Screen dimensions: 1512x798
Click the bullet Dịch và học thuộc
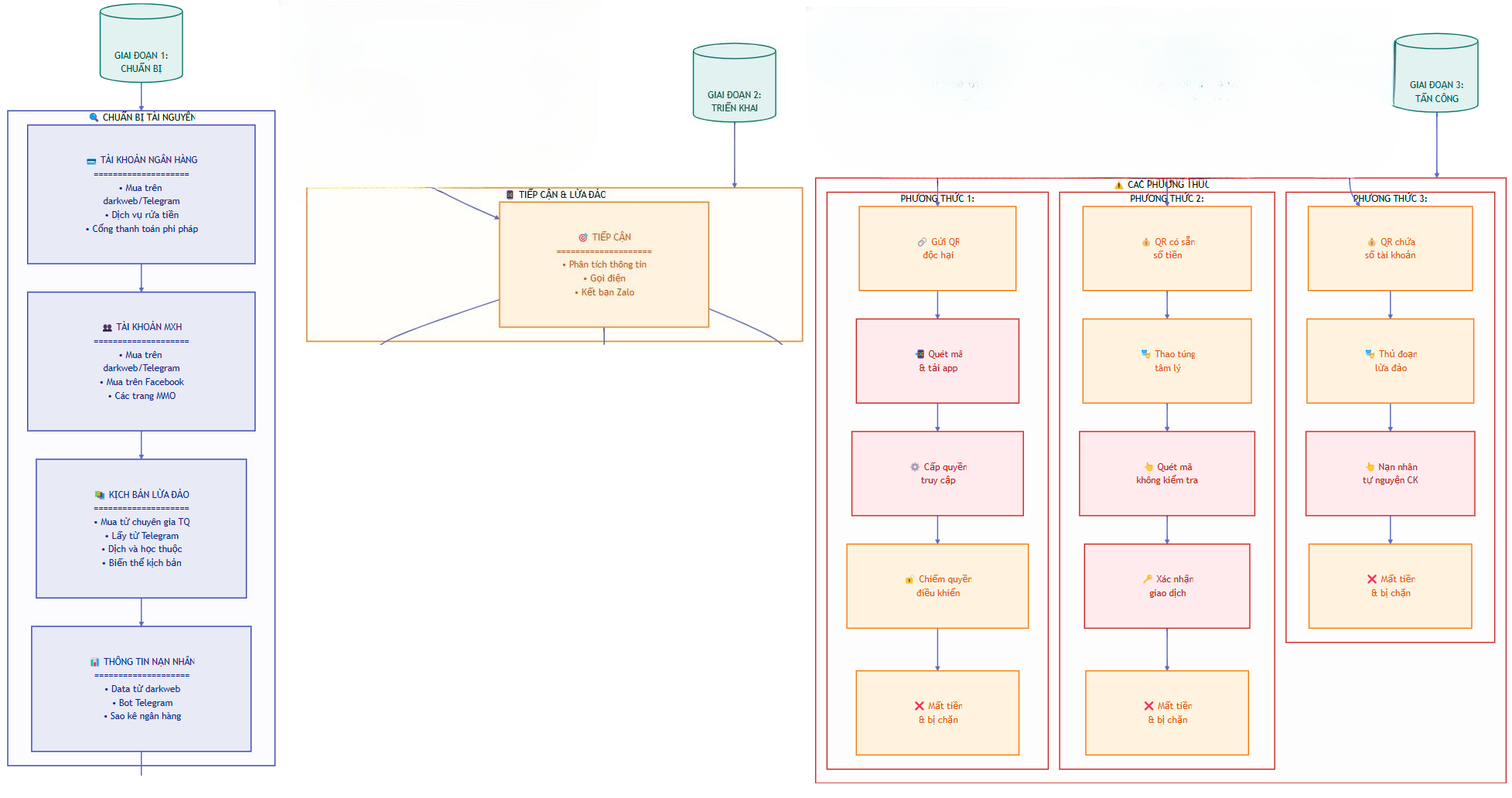point(142,549)
